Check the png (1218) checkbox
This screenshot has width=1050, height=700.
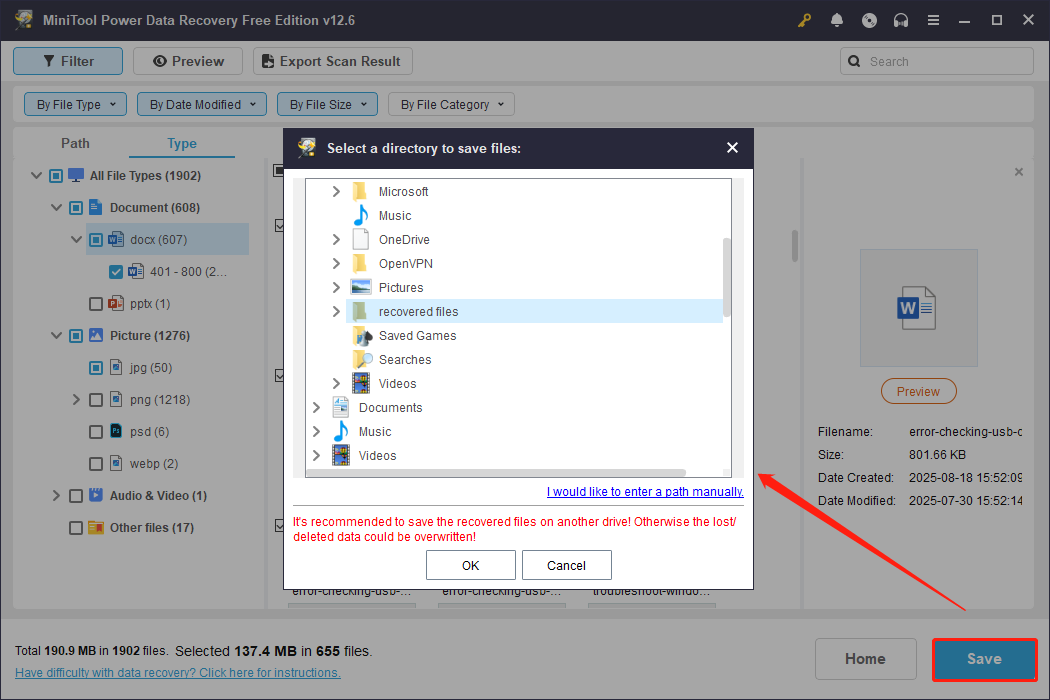96,400
